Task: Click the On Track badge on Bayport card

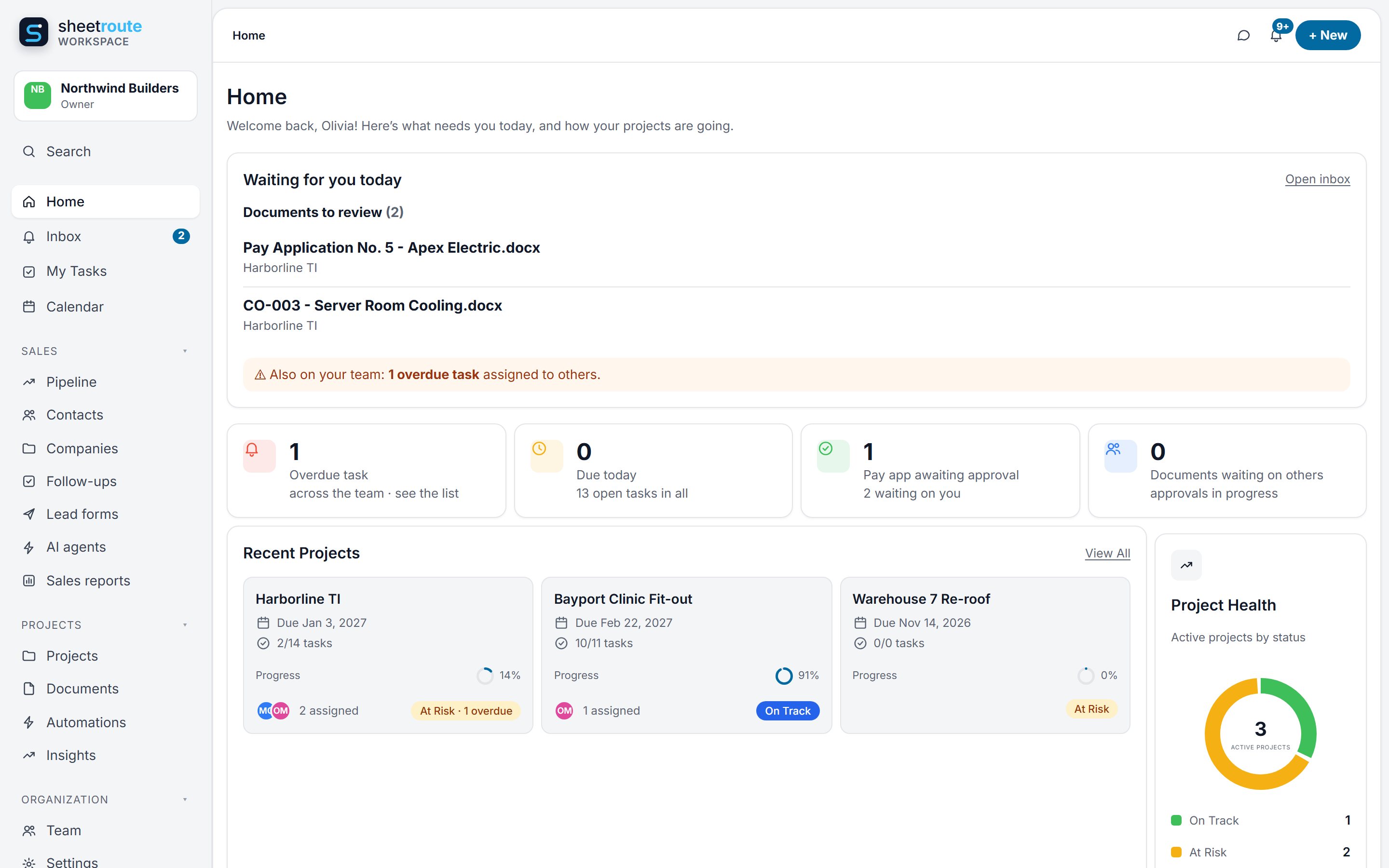Action: 788,711
